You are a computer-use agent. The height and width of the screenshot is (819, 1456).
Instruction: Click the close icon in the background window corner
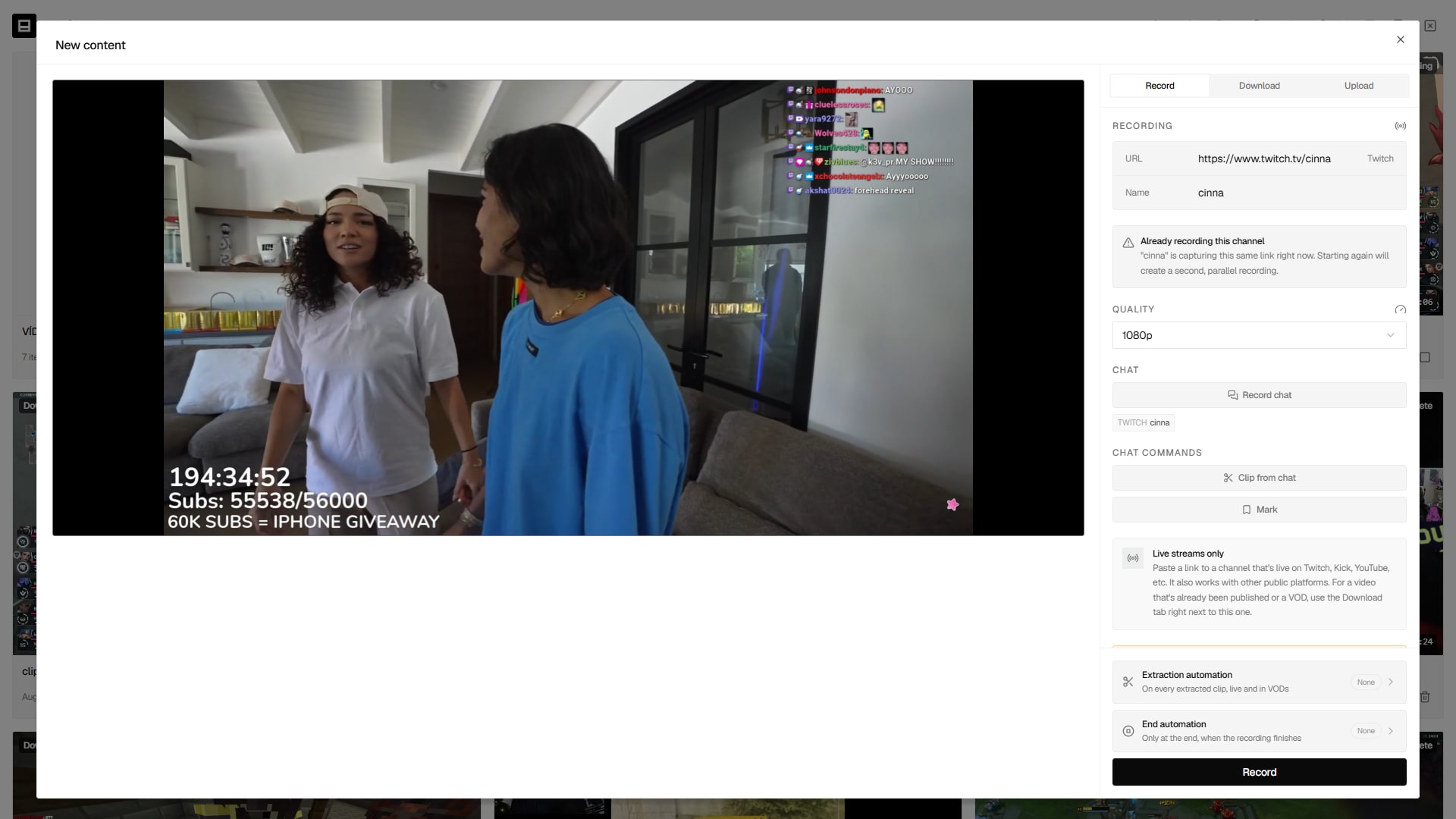(1429, 26)
